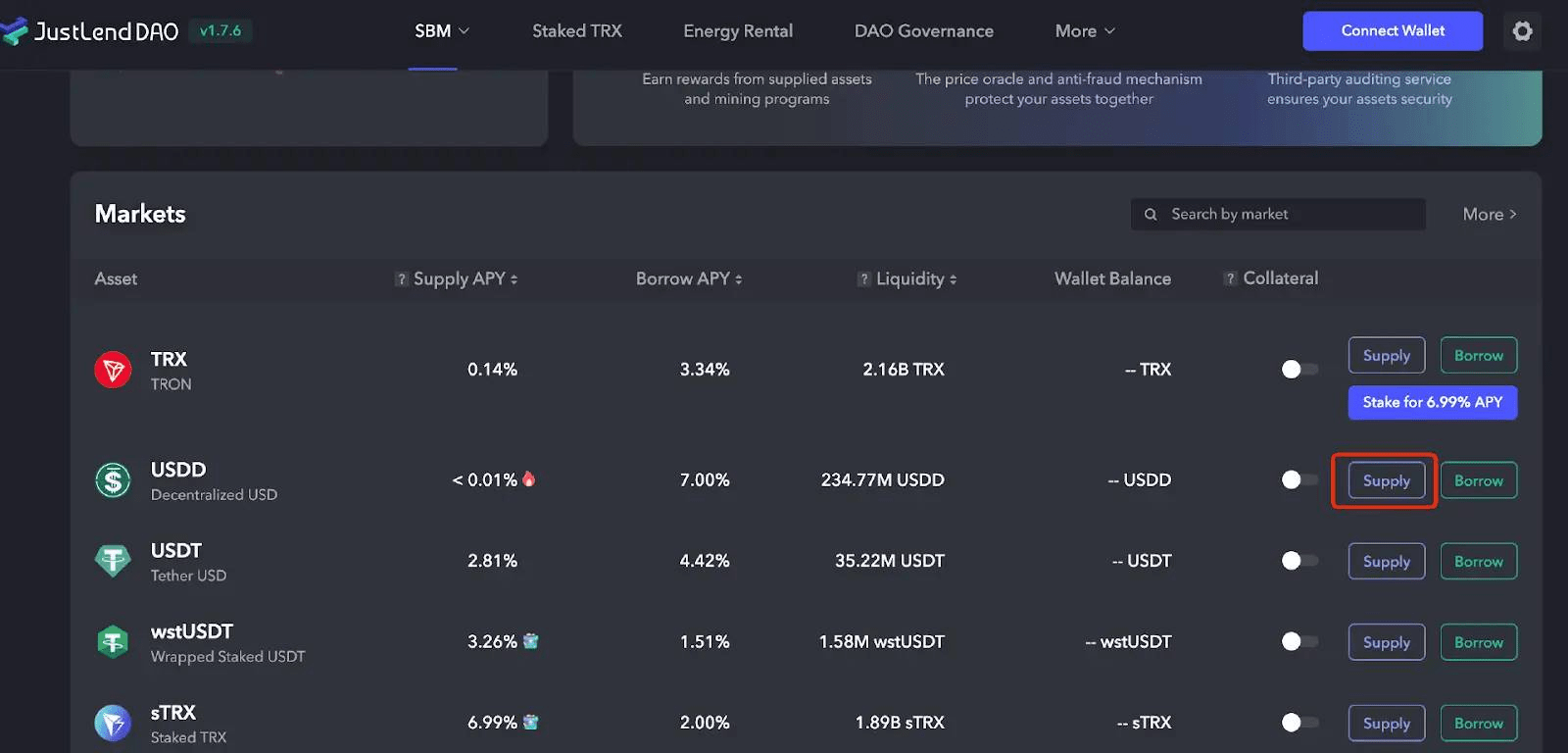Click the Supply APY help icon
Screen dimensions: 1568x753
click(401, 279)
